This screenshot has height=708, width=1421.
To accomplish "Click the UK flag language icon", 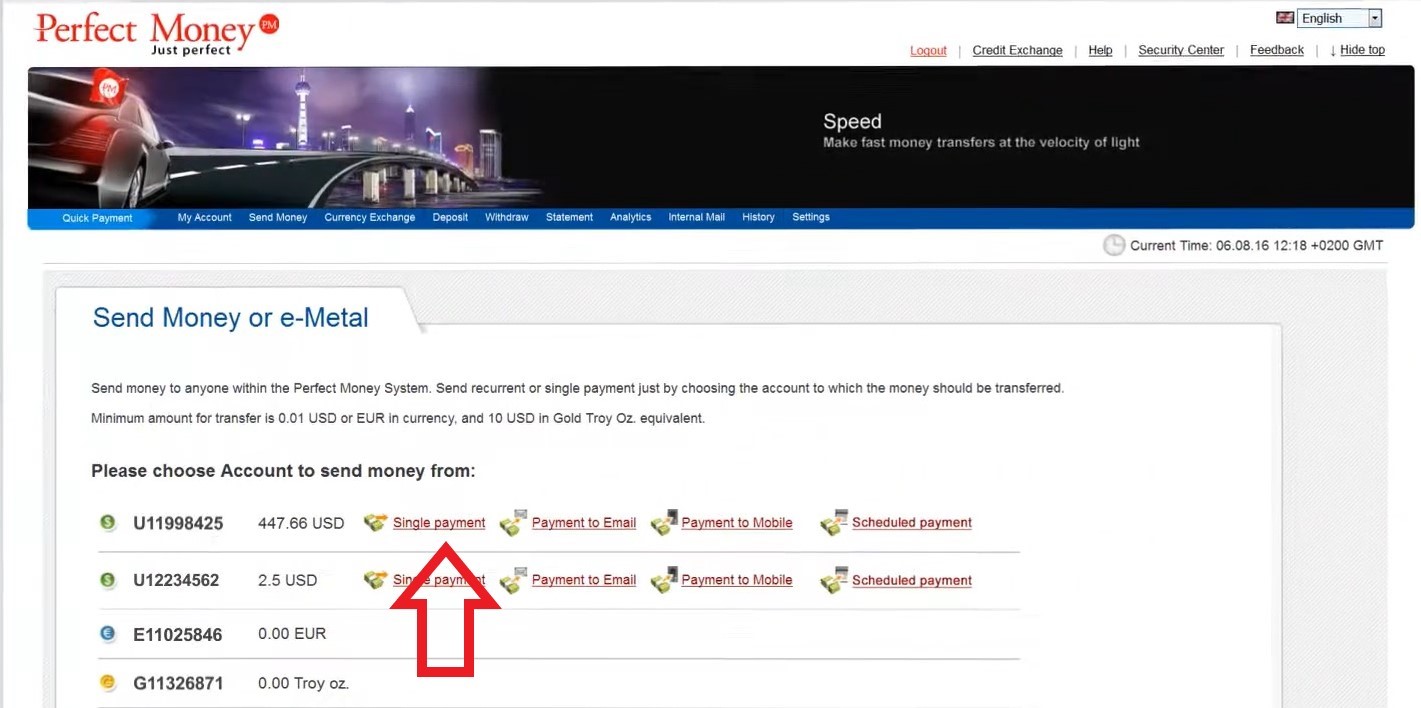I will (1285, 18).
